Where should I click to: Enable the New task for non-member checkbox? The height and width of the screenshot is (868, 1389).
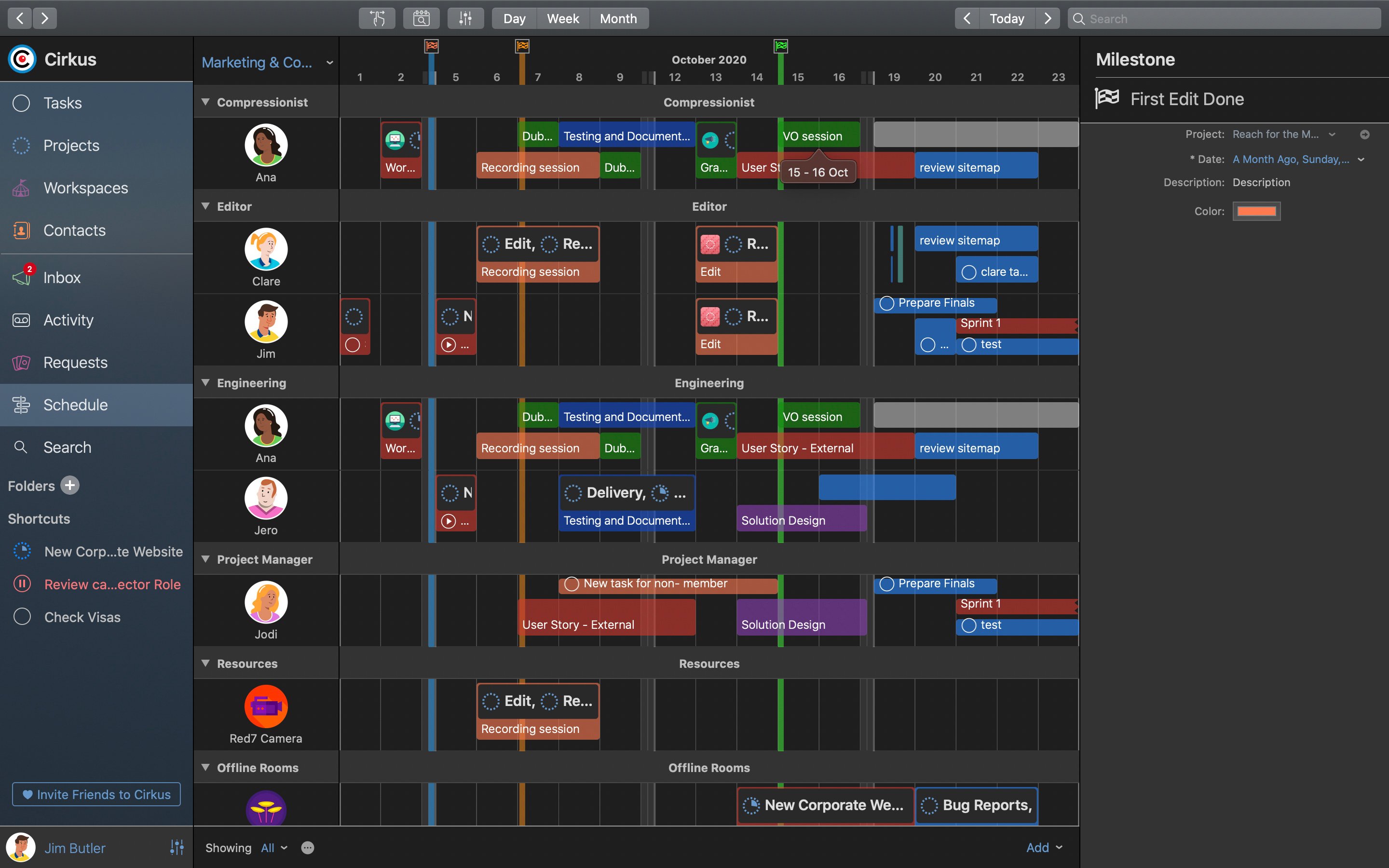(x=571, y=583)
